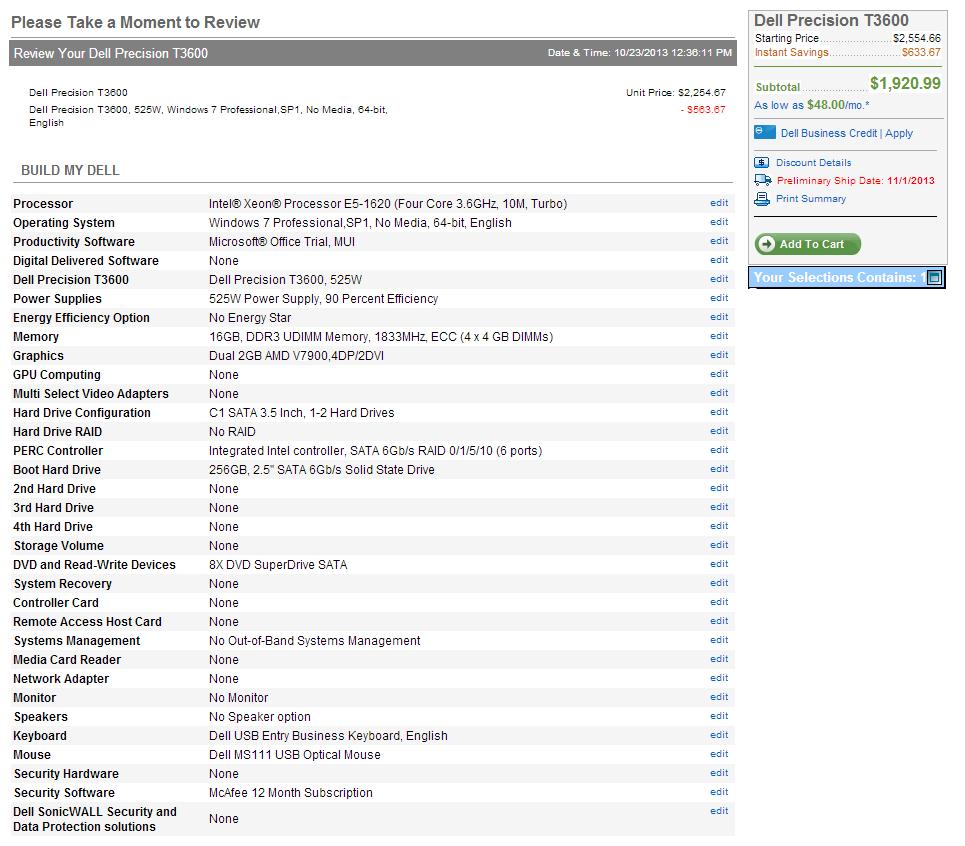965x846 pixels.
Task: Click the 16GB DDR3 UDIMM Memory value
Action: 381,337
